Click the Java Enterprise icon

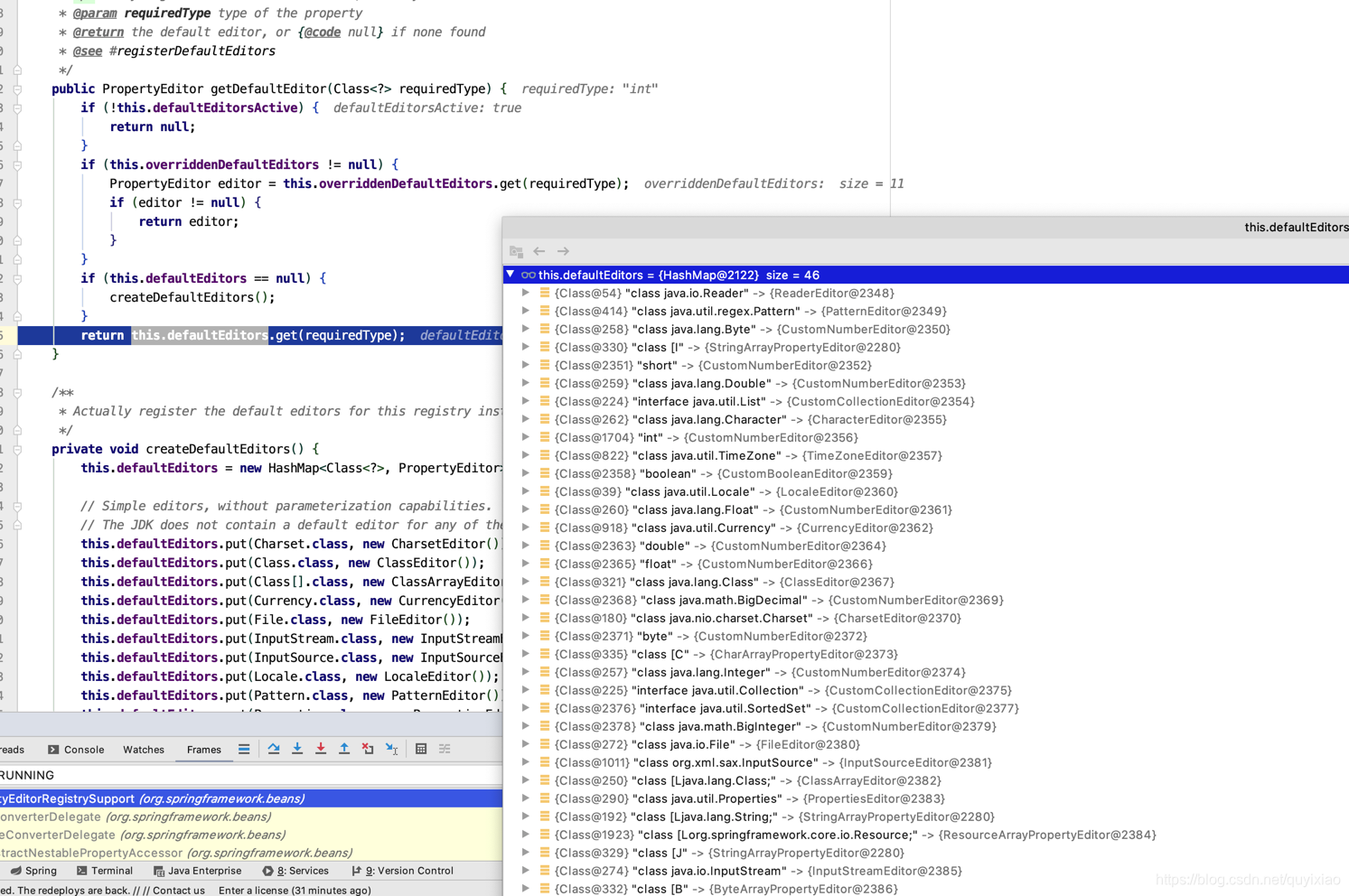pyautogui.click(x=159, y=871)
